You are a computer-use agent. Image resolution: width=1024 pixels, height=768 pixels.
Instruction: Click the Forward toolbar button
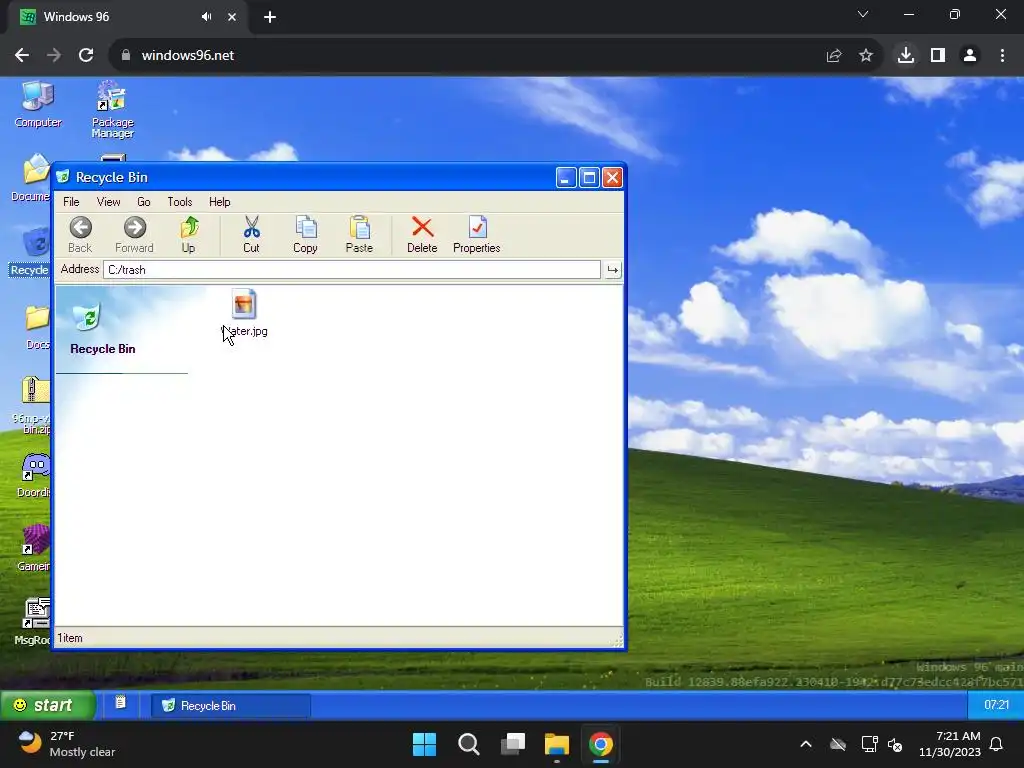(x=135, y=234)
